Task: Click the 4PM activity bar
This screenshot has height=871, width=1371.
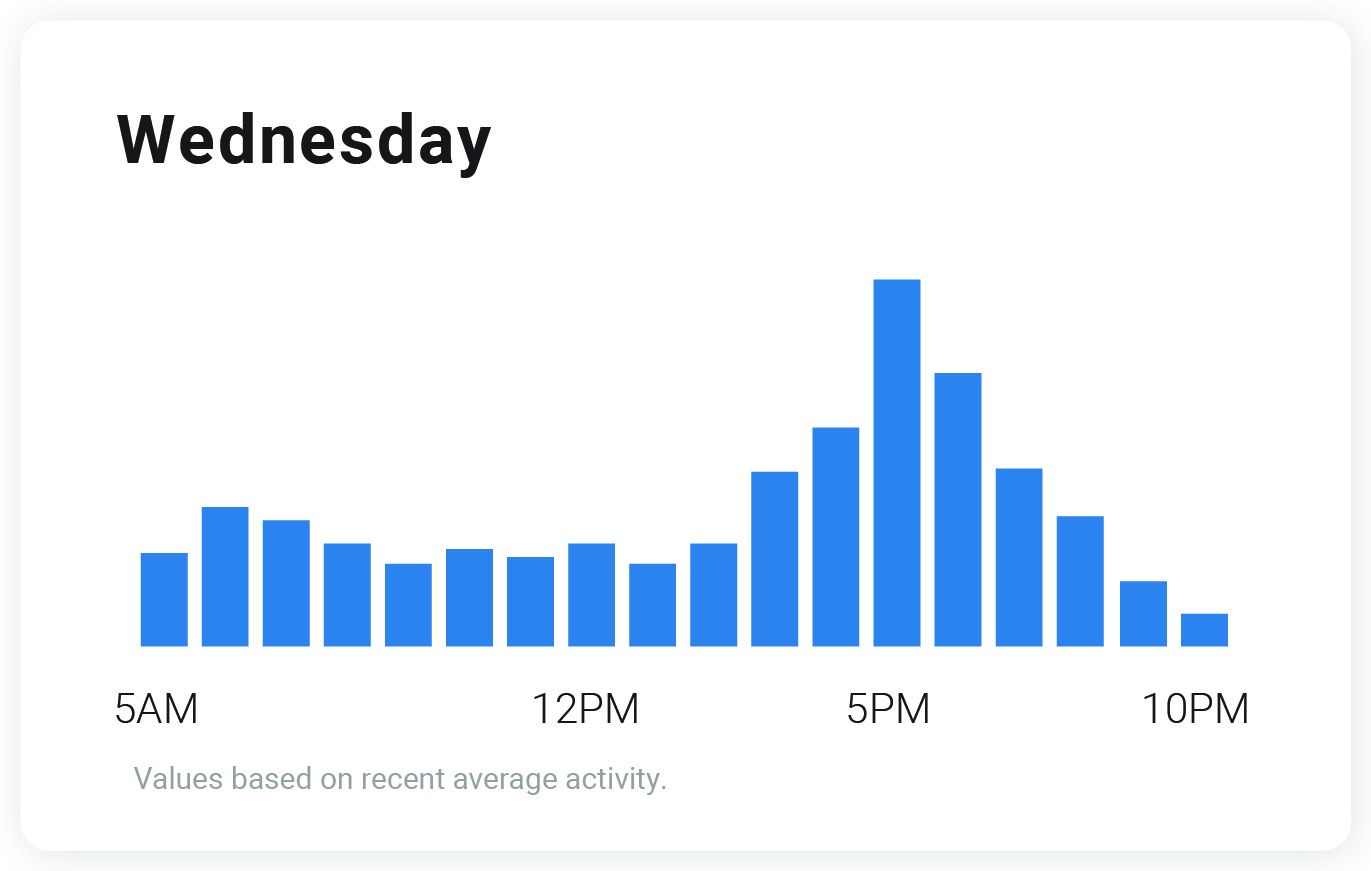Action: click(x=835, y=536)
